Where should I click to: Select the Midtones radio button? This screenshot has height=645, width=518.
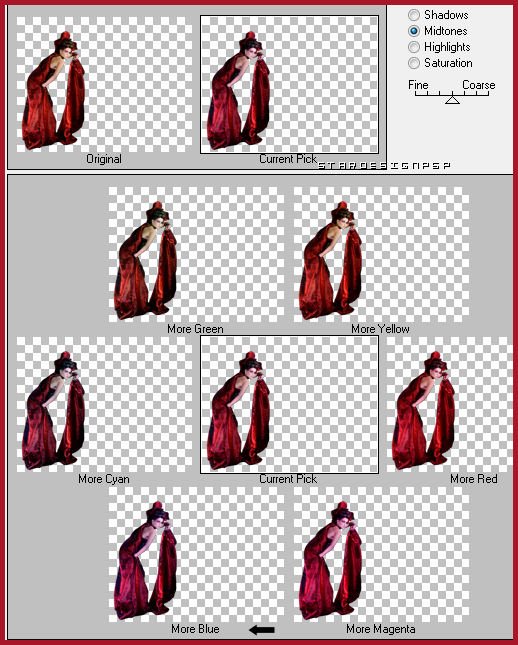pos(414,31)
